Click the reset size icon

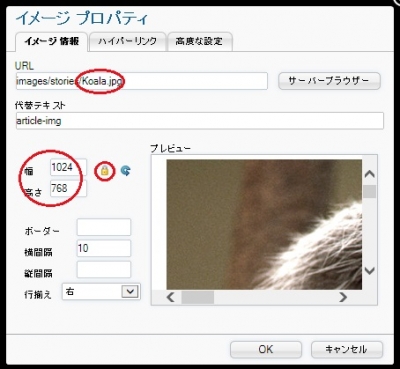(125, 171)
